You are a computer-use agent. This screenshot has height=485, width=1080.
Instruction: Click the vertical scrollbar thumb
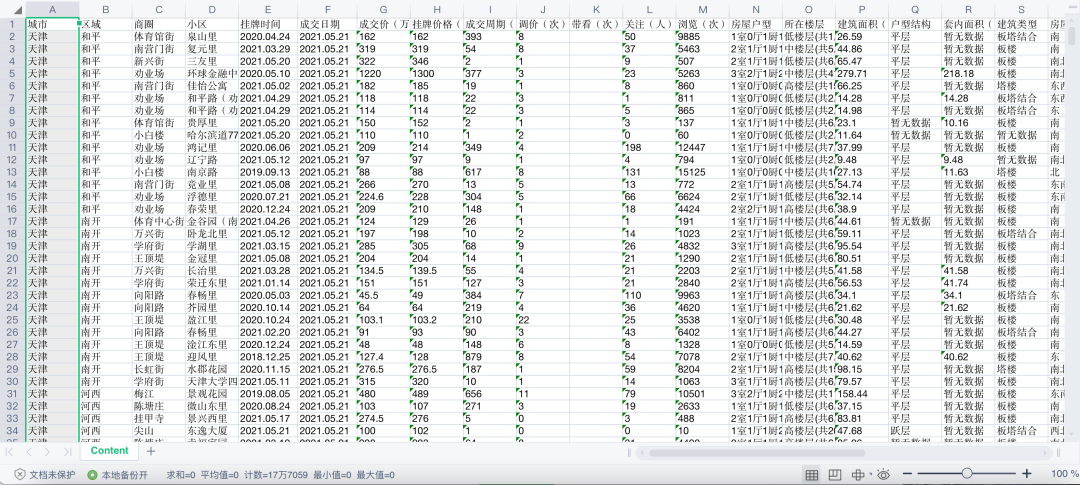pyautogui.click(x=1074, y=35)
